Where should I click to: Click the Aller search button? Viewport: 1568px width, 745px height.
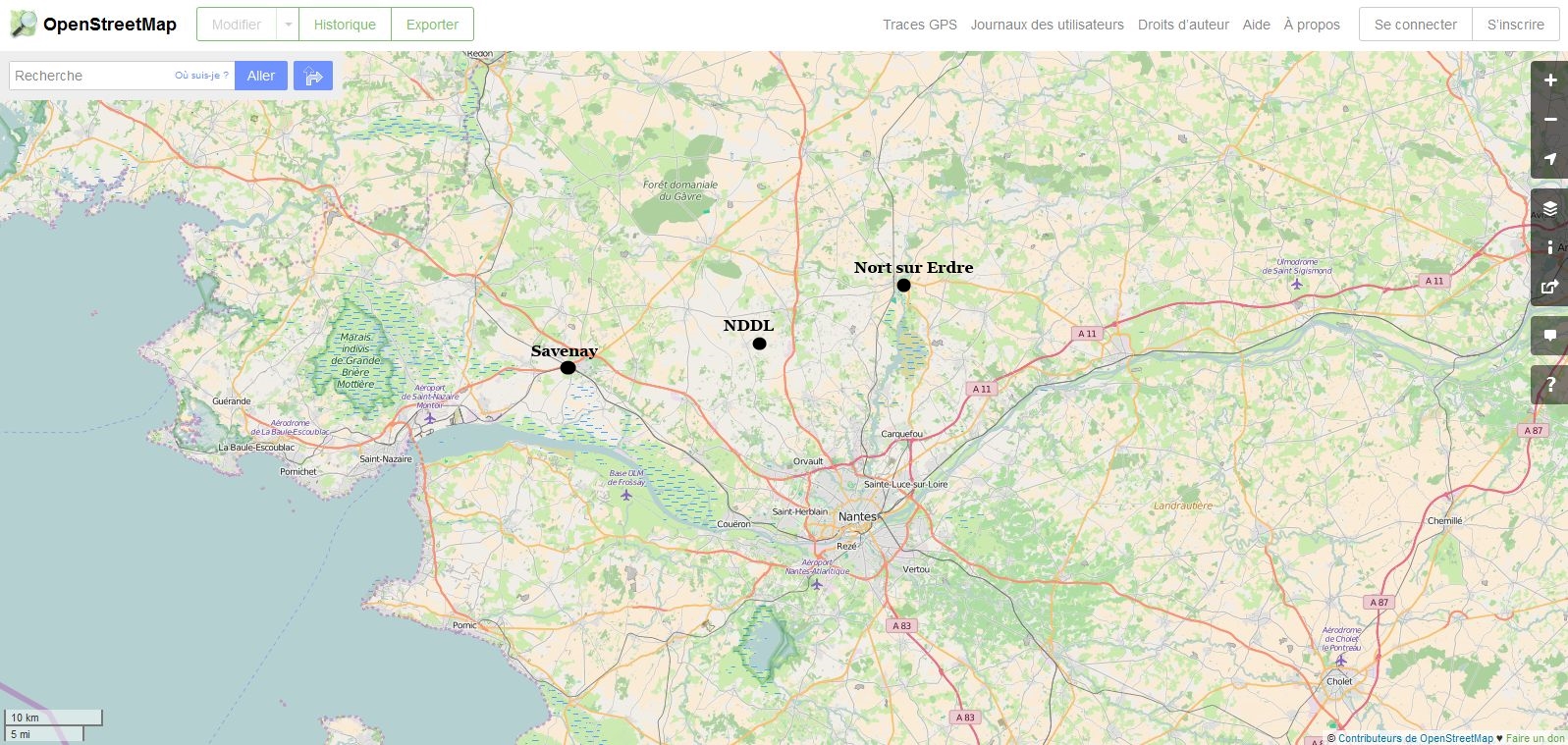click(x=261, y=76)
